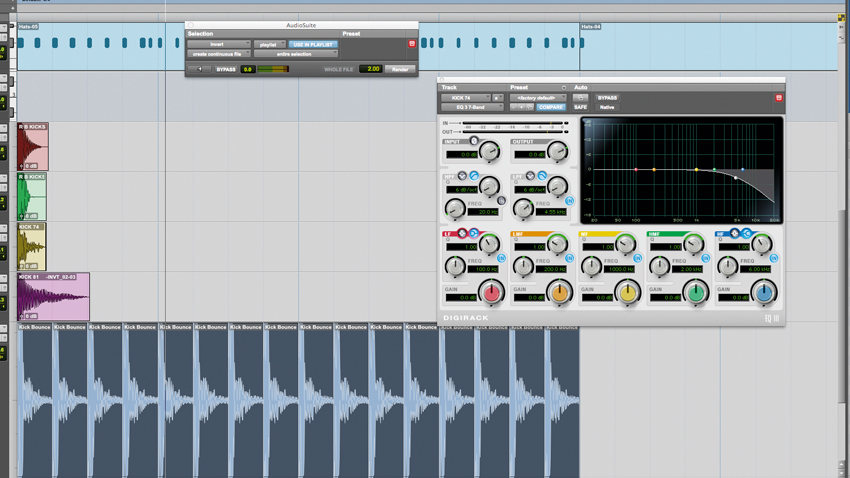Click the red LF GAIN knob
The height and width of the screenshot is (478, 850).
point(492,293)
